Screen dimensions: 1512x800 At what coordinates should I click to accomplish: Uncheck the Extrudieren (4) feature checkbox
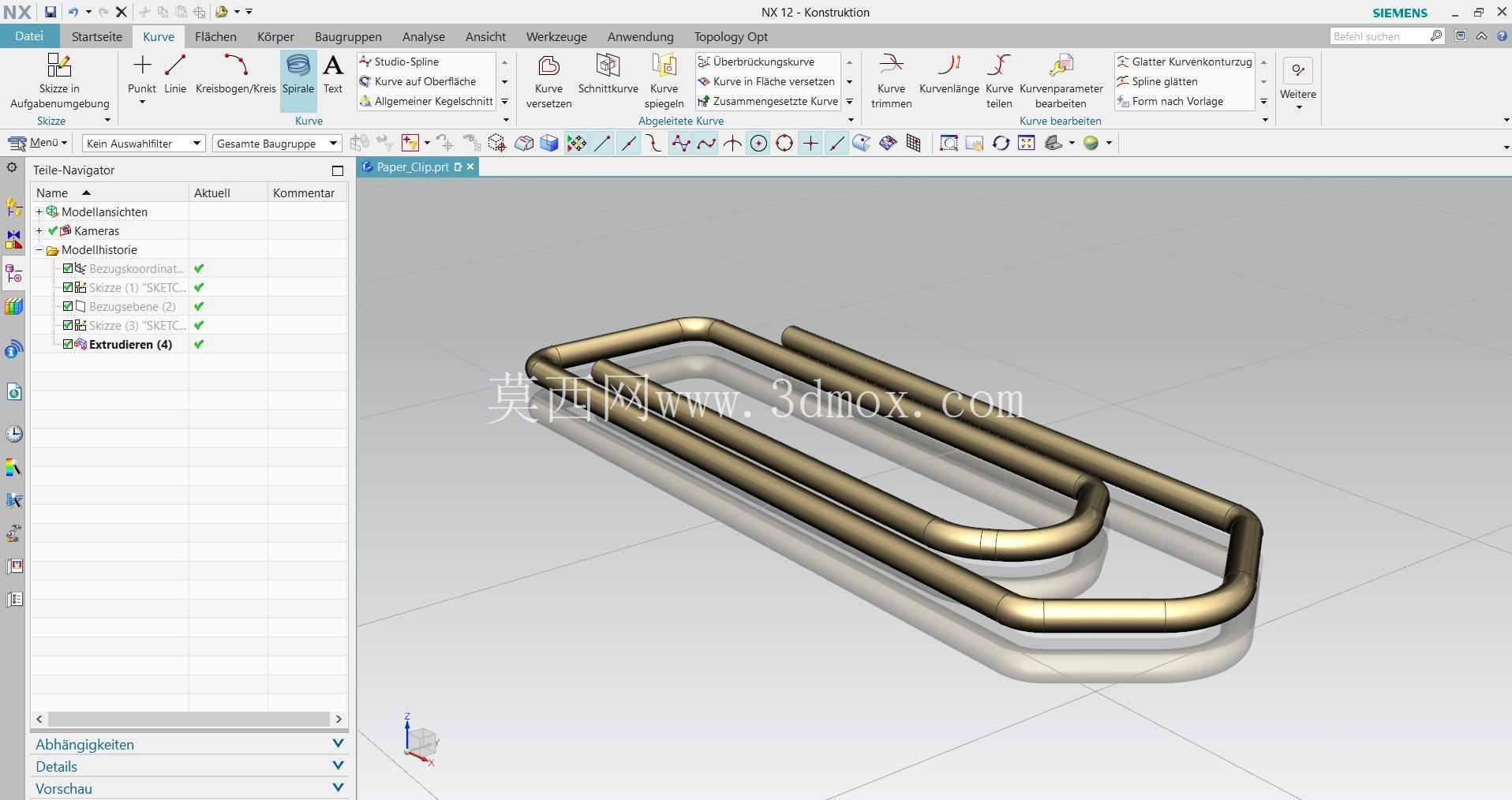pyautogui.click(x=68, y=344)
